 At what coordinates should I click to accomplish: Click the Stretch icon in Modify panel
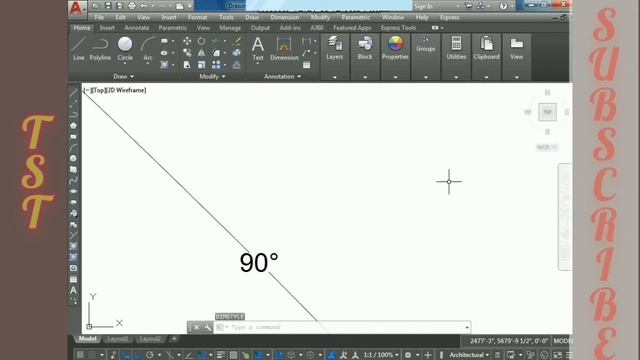click(x=187, y=64)
